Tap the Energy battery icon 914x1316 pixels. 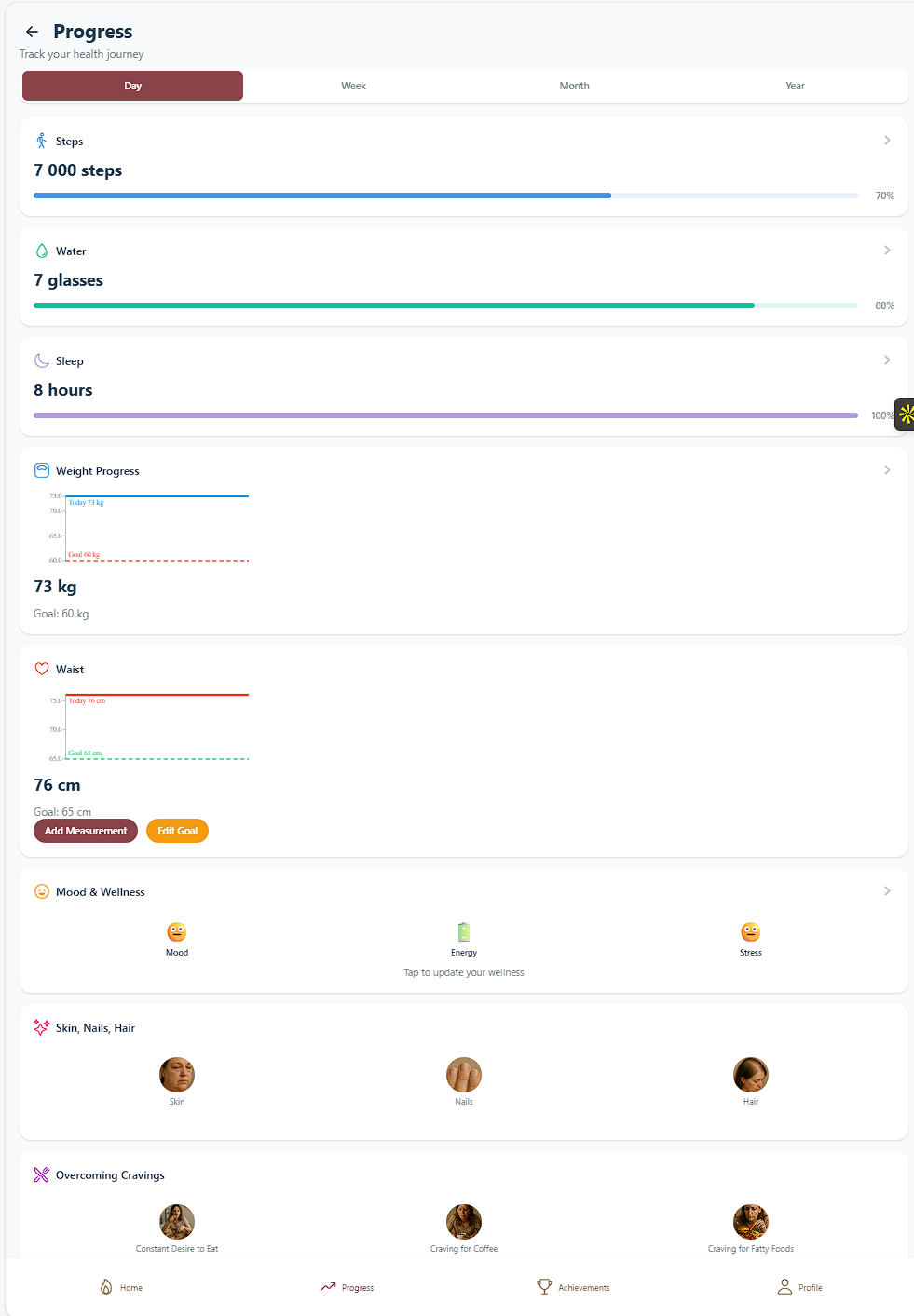(464, 931)
